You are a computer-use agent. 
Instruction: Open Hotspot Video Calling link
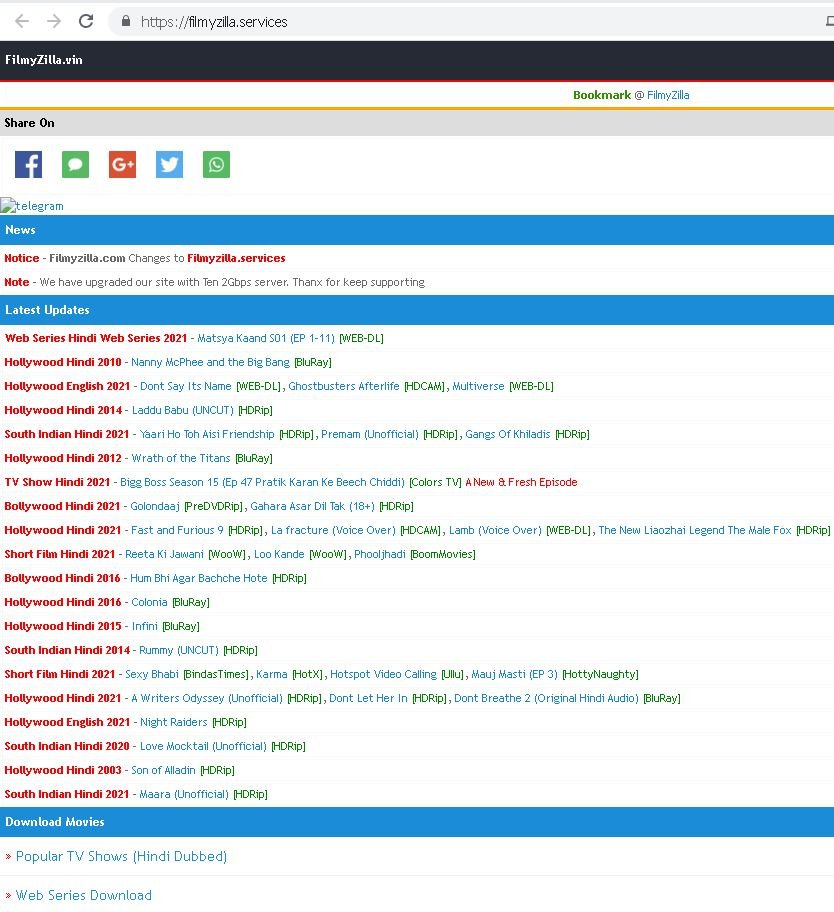[383, 674]
